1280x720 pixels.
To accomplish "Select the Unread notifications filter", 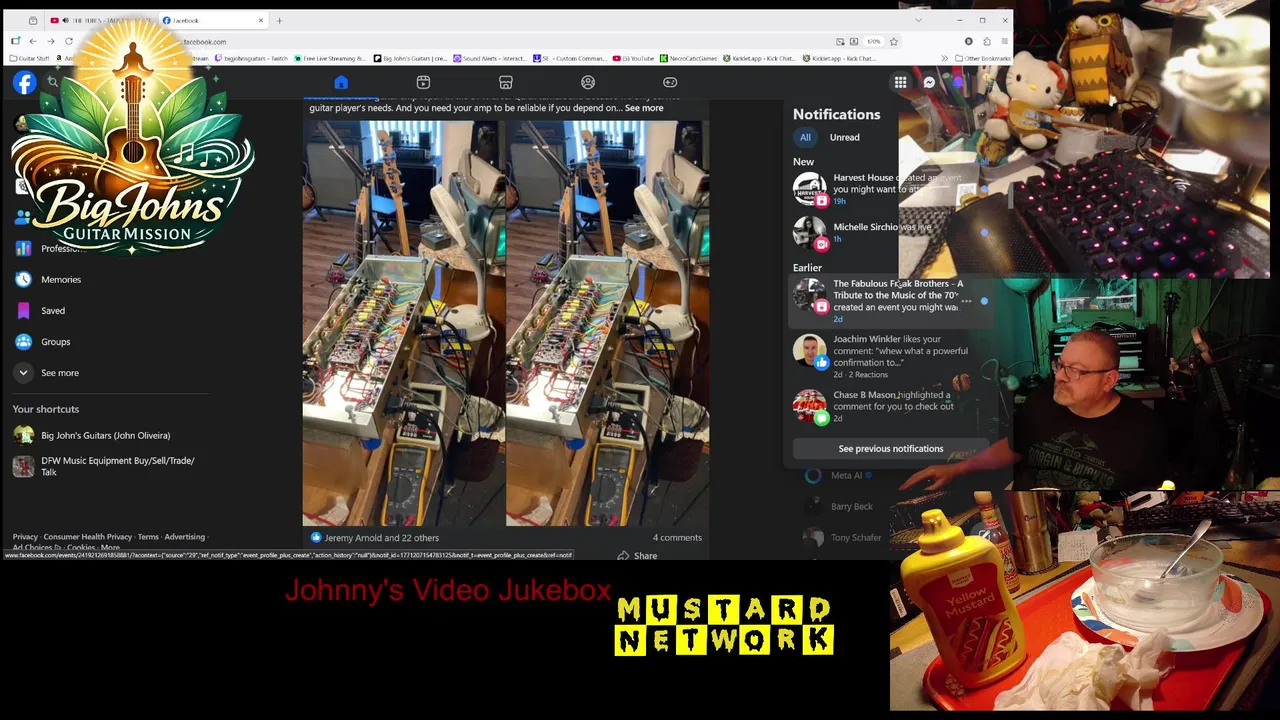I will 844,137.
